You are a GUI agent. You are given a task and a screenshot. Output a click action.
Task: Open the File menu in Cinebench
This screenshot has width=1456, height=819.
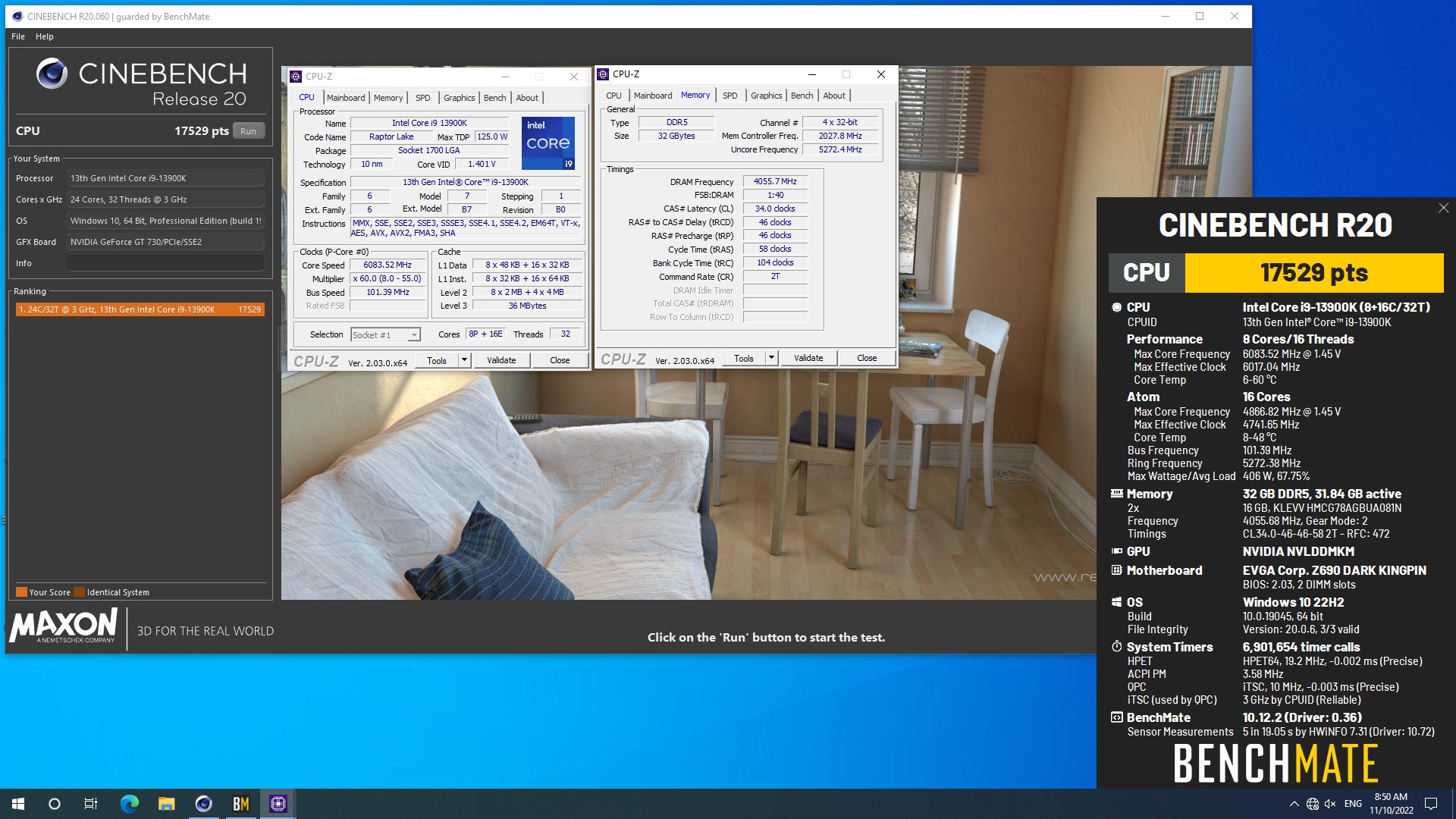[18, 36]
